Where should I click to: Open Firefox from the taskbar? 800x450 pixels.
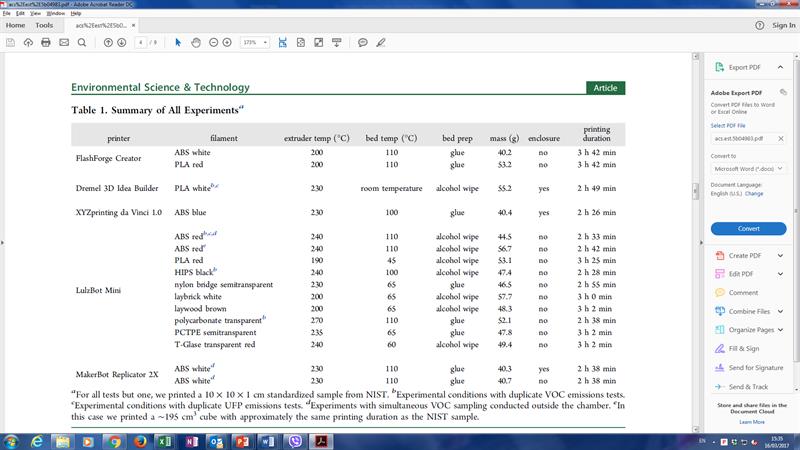tap(140, 441)
